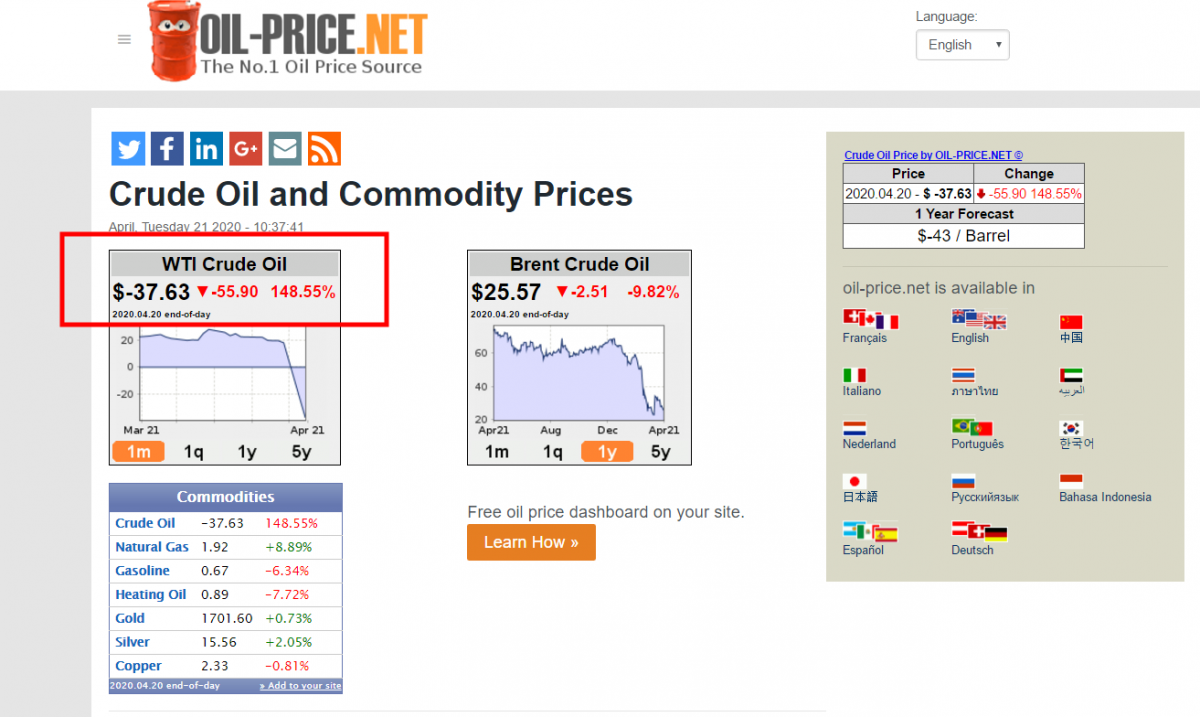
Task: Click the Google Plus share icon
Action: click(246, 149)
